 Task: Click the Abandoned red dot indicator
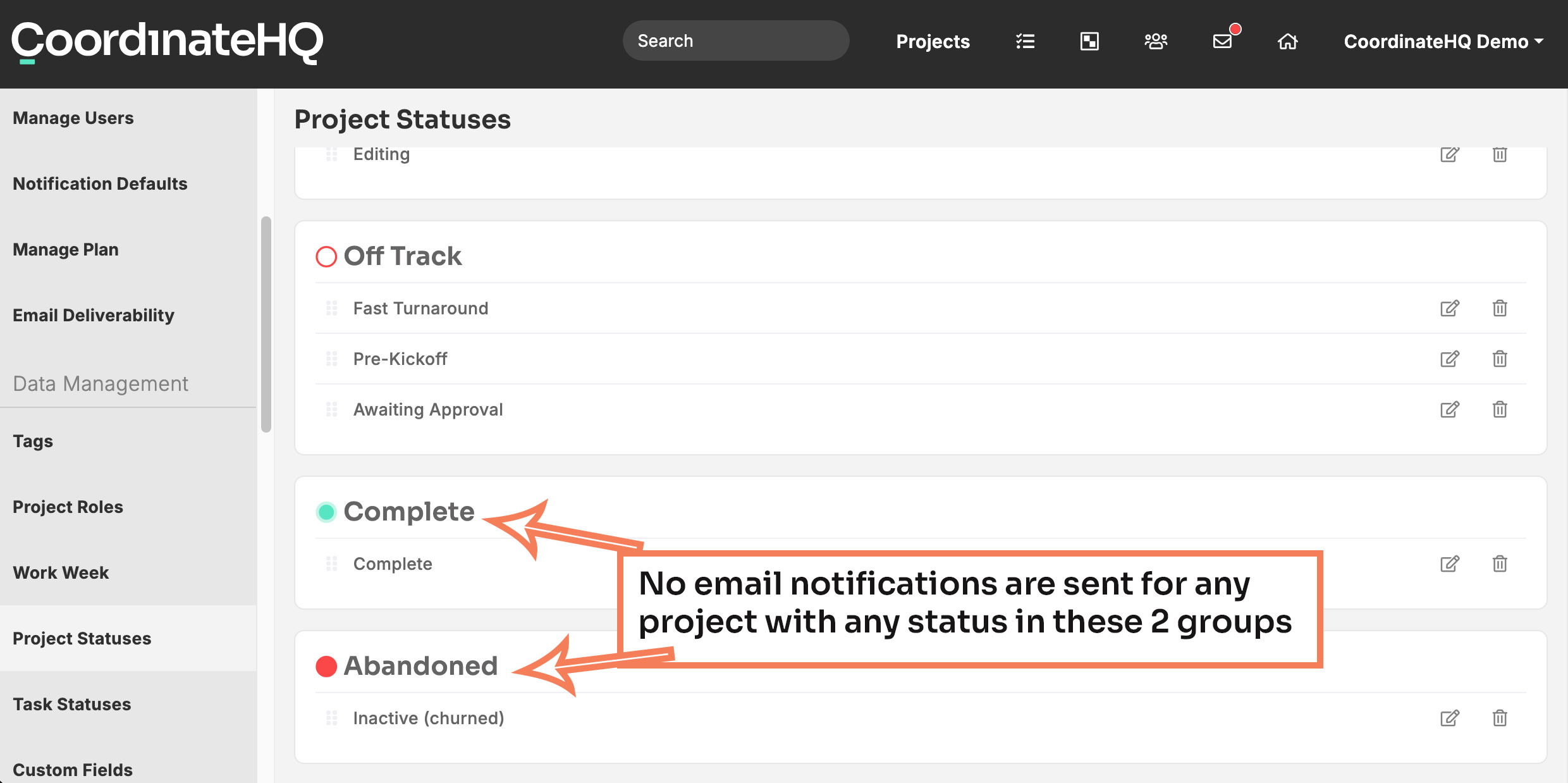(326, 666)
